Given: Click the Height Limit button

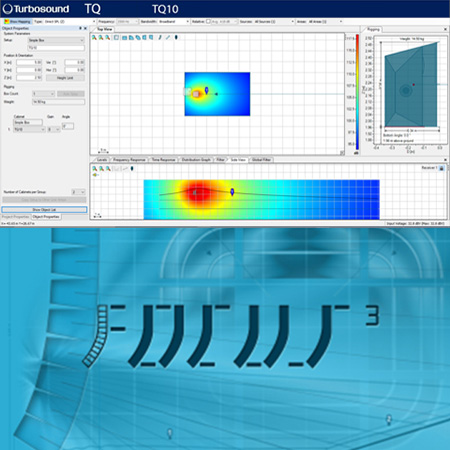Looking at the screenshot, I should point(65,78).
